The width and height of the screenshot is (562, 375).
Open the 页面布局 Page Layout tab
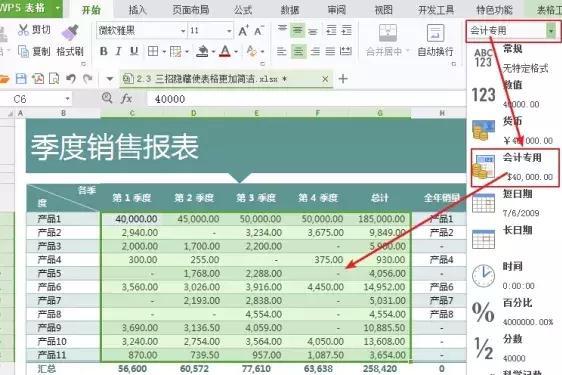[190, 9]
